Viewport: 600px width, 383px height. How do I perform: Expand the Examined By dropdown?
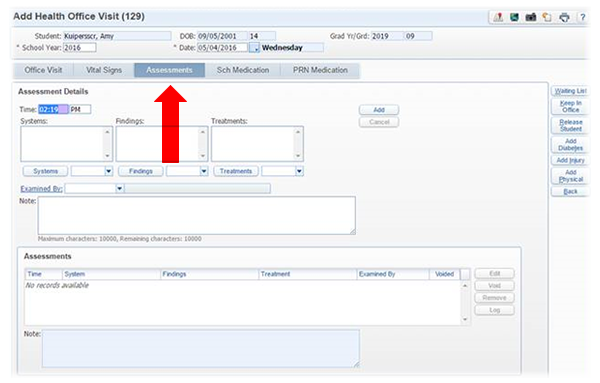(x=119, y=188)
